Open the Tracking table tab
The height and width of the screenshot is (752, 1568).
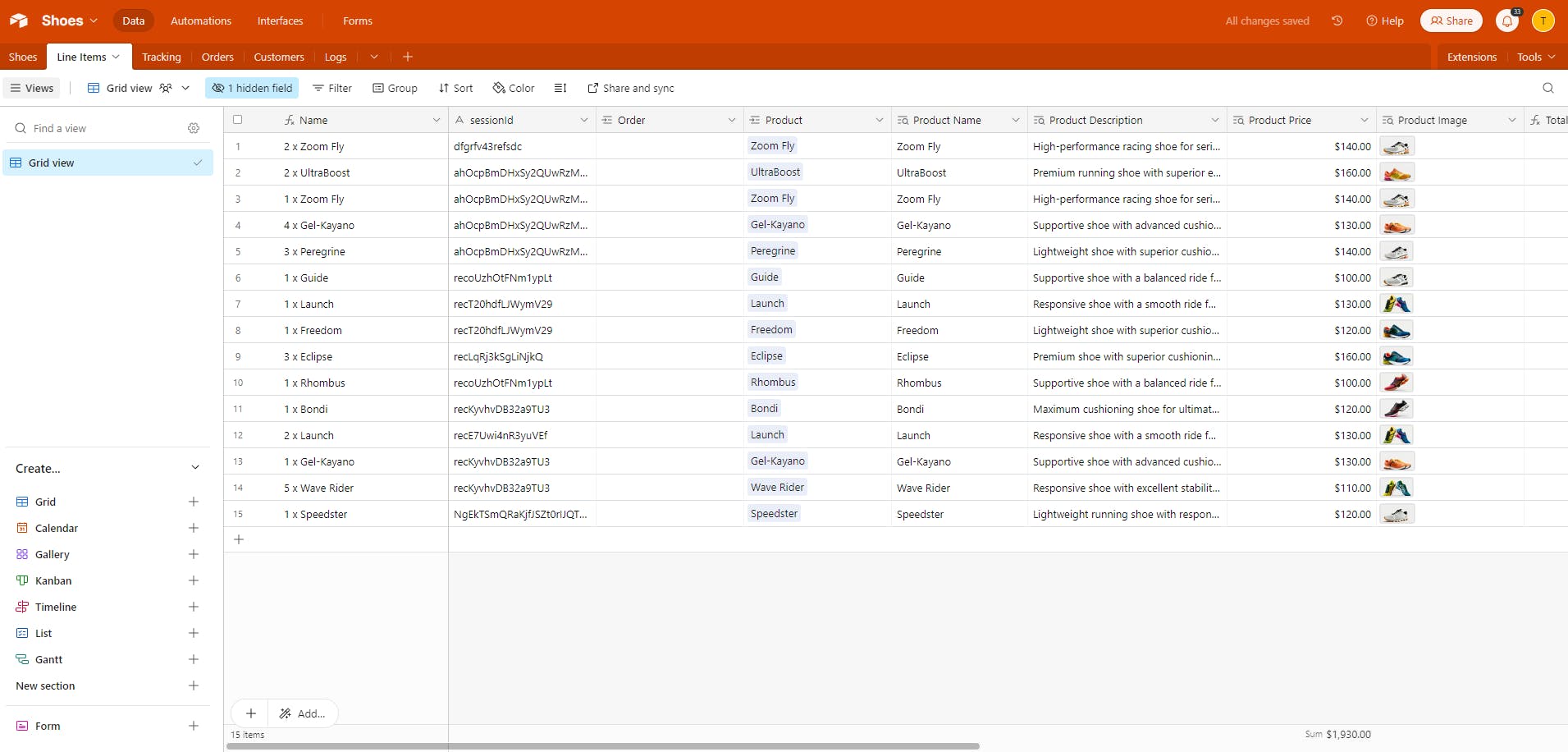tap(161, 57)
